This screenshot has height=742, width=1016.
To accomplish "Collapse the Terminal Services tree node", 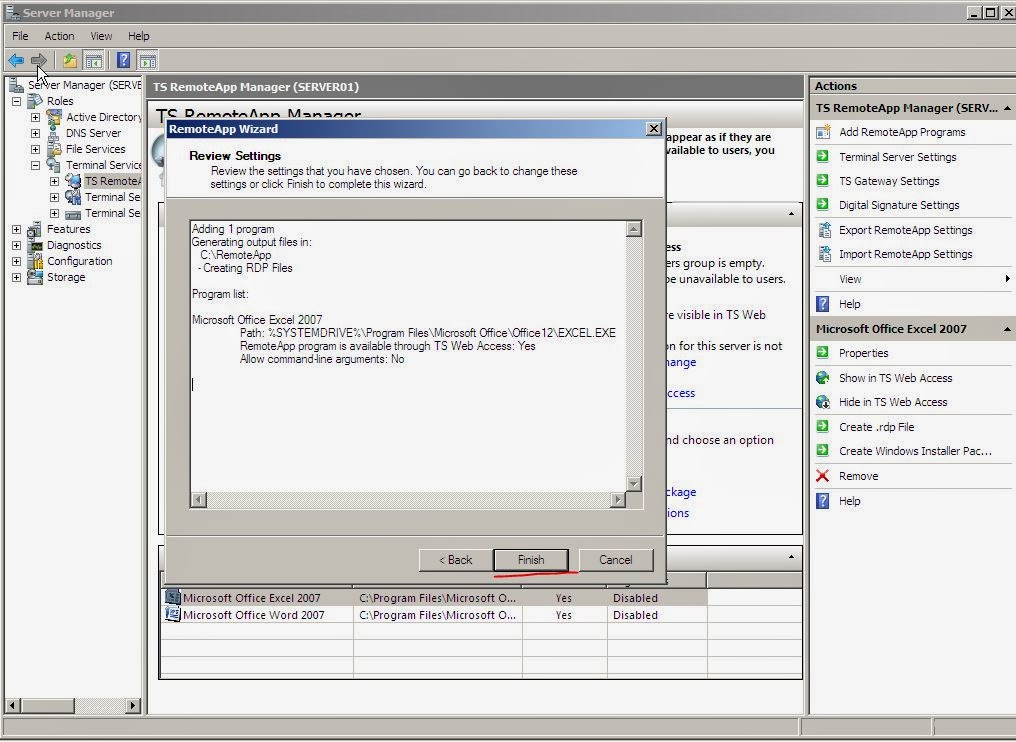I will point(36,165).
